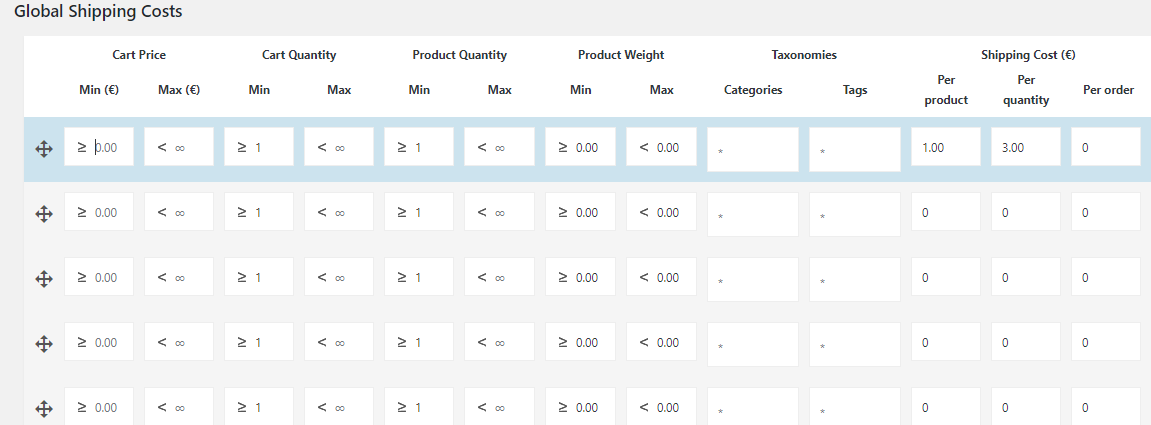Click the fourth row's move handle icon

(44, 343)
